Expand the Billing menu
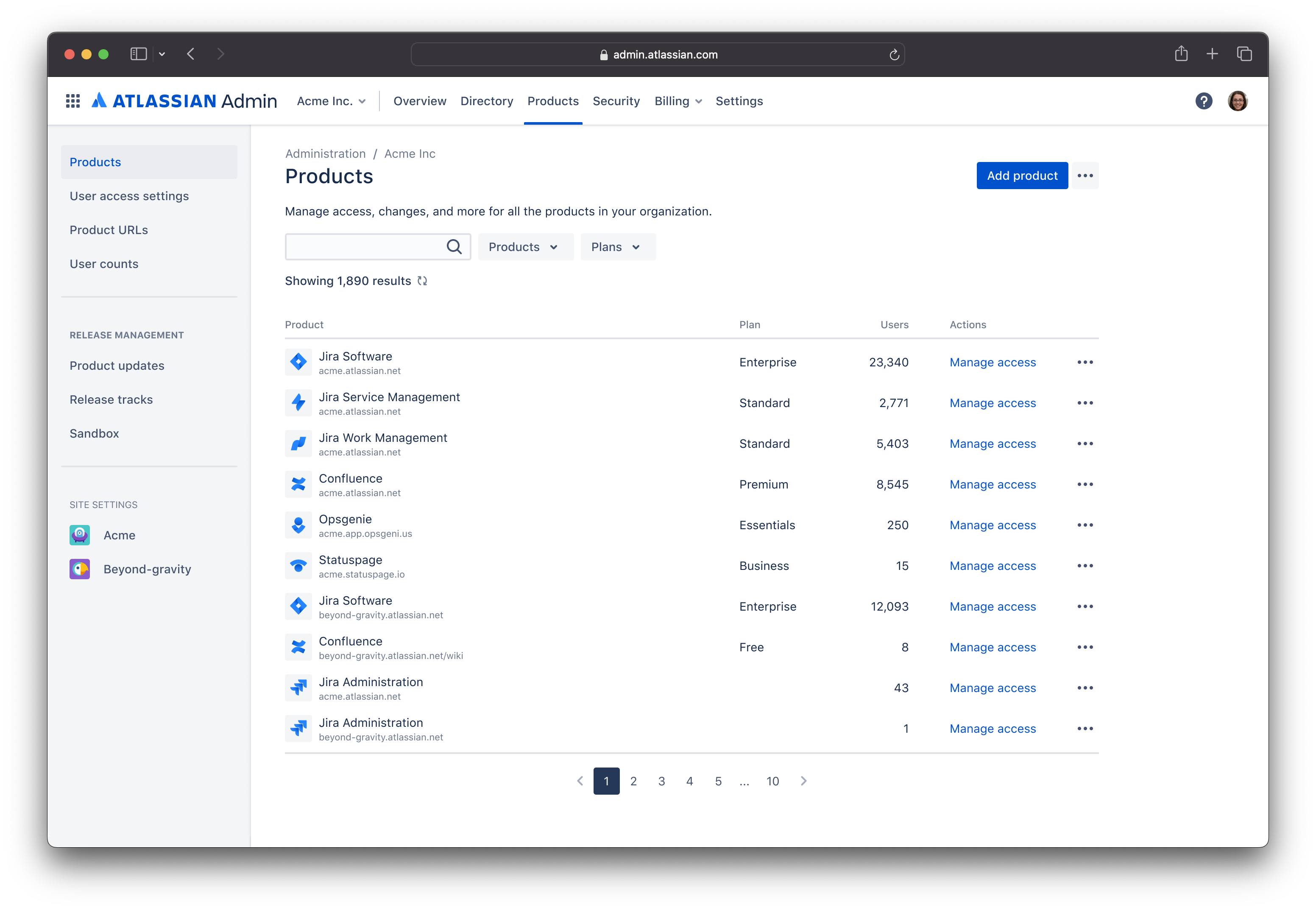Screen dimensions: 1316x910 point(678,100)
